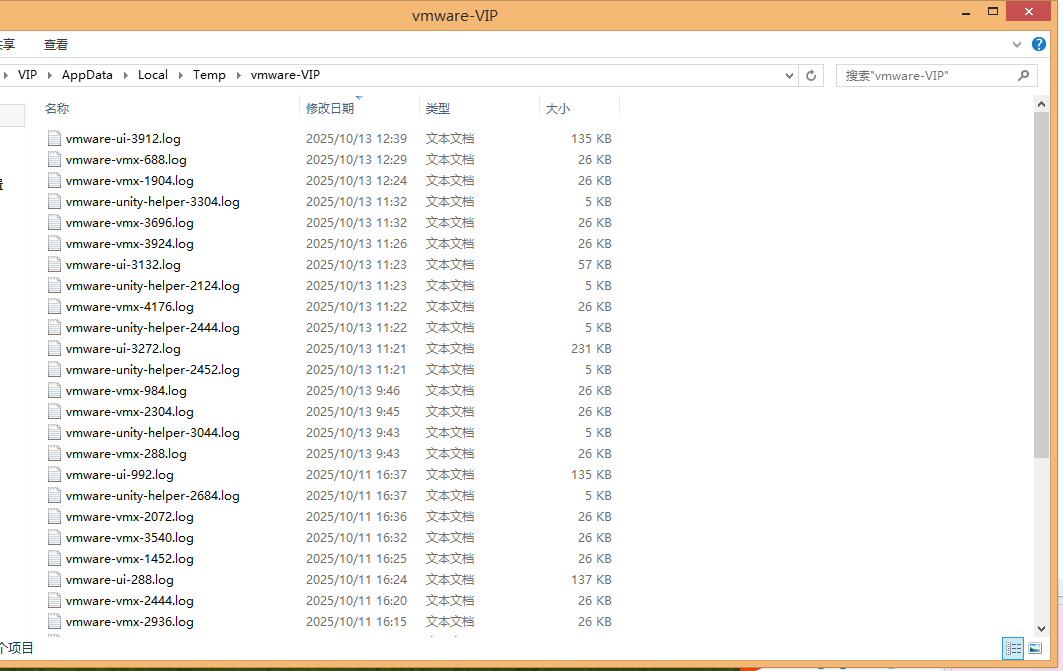Select file icon of vmware-unity-helper-3044.log
Viewport: 1063px width, 671px height.
(54, 432)
